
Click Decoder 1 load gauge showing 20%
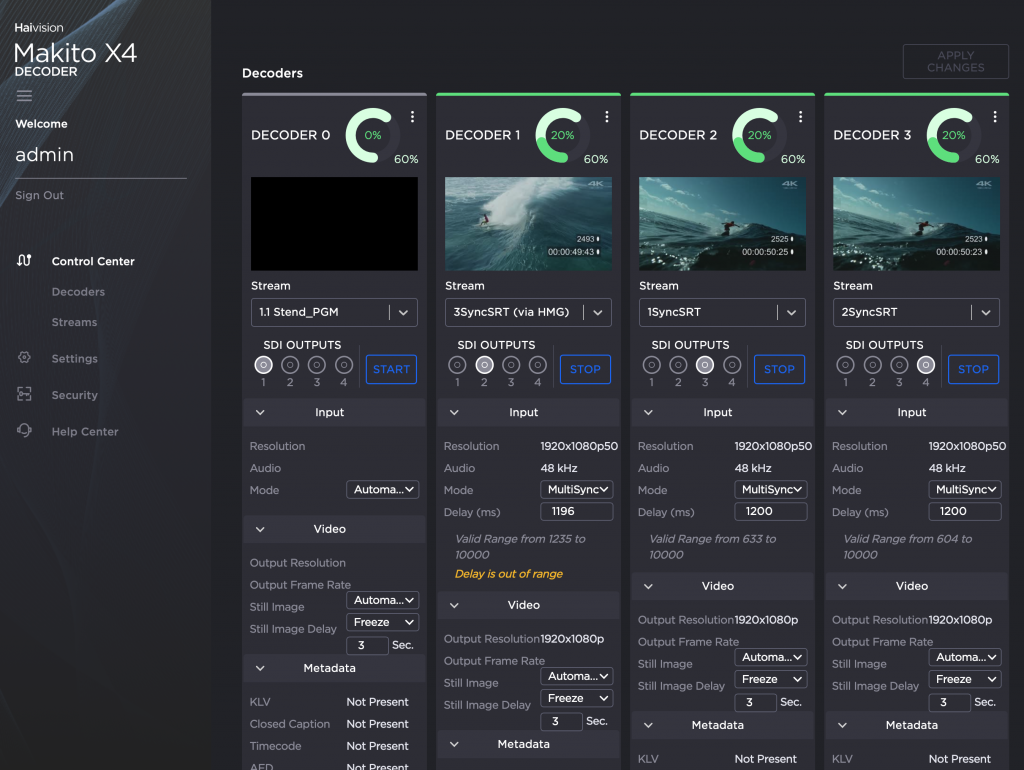(562, 135)
